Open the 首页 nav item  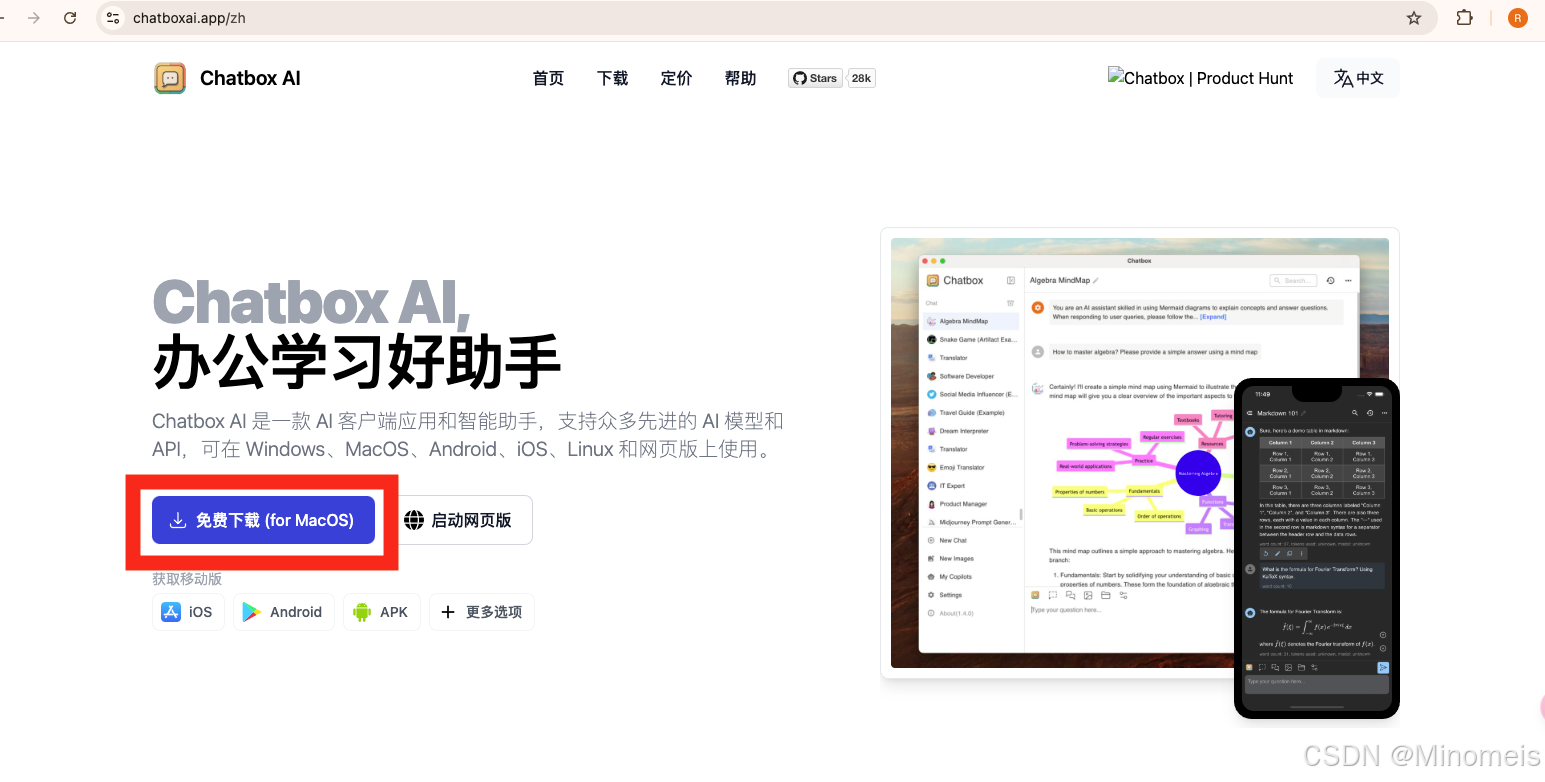548,78
